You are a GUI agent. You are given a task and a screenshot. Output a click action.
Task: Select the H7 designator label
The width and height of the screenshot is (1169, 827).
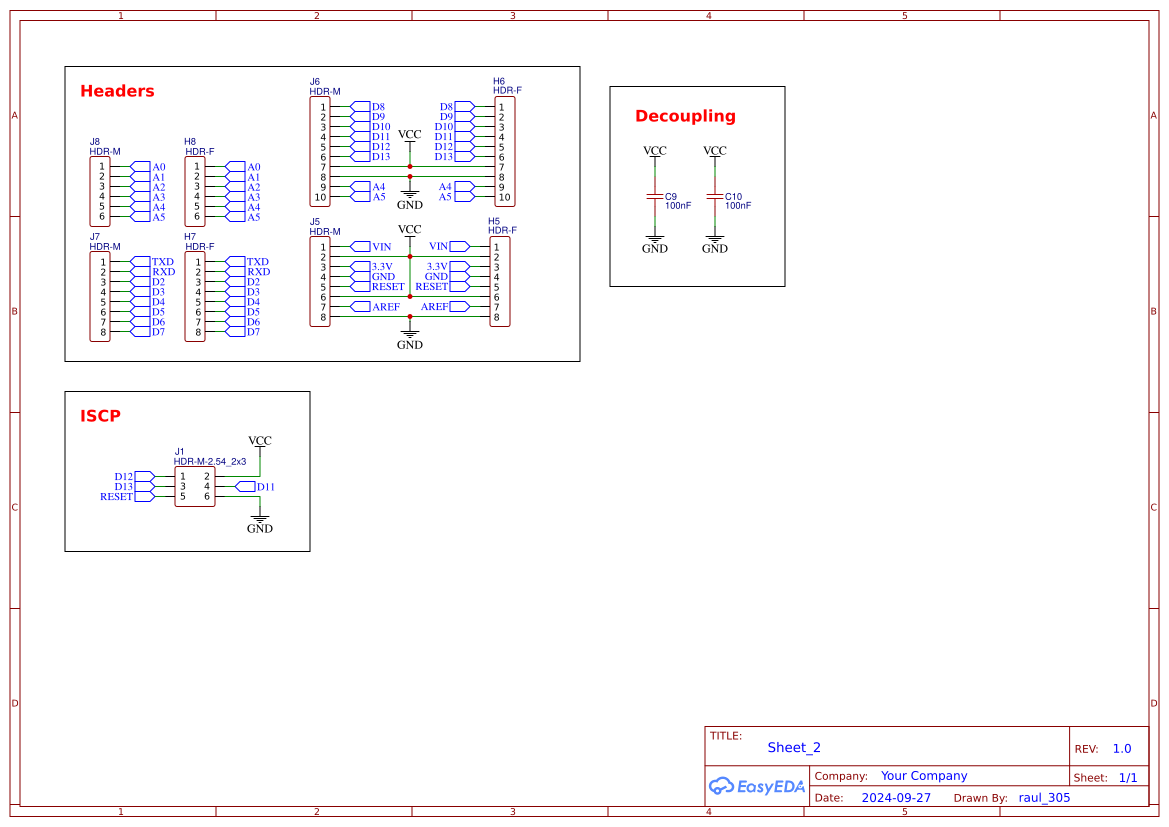click(x=190, y=236)
